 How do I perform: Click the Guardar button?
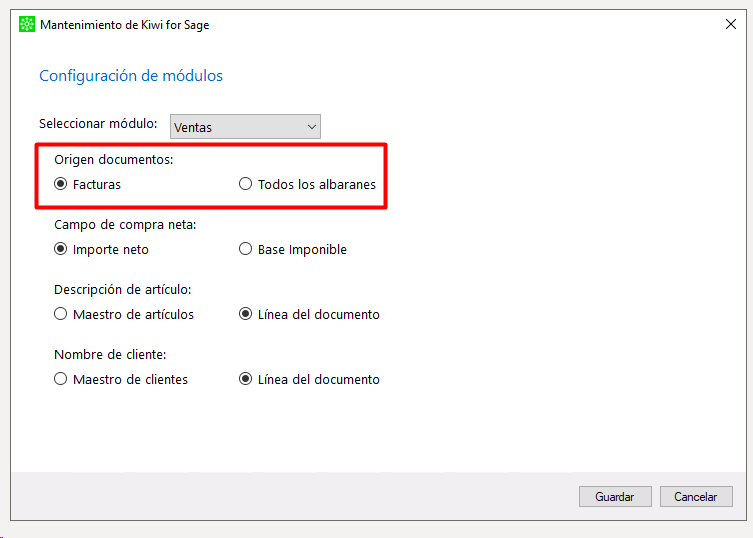coord(615,496)
